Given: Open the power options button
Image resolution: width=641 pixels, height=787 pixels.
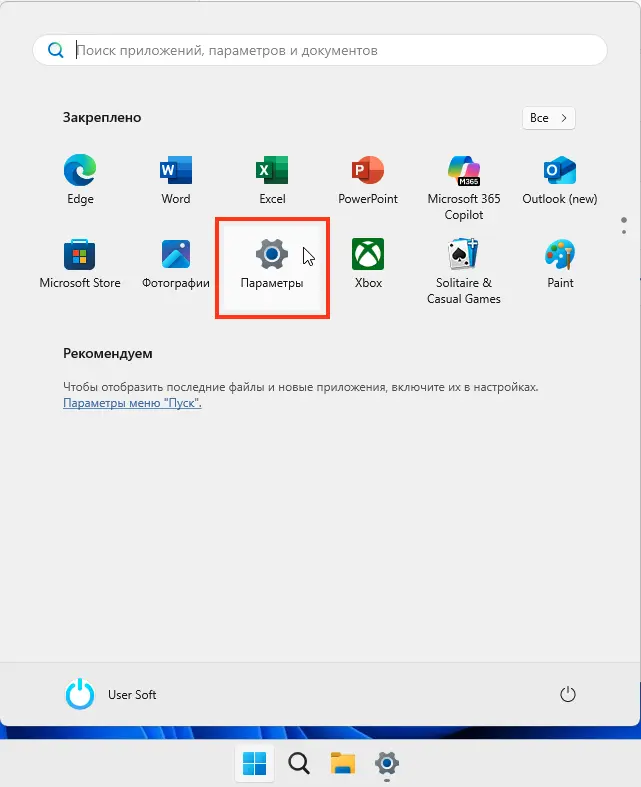Looking at the screenshot, I should click(x=568, y=695).
